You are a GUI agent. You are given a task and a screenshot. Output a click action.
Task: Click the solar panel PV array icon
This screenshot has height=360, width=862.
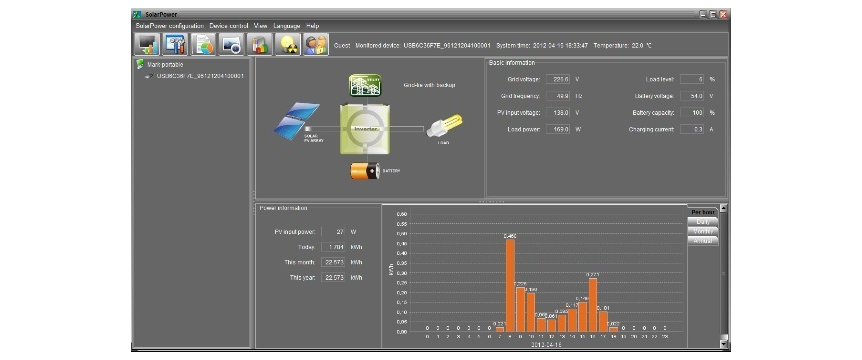[297, 119]
